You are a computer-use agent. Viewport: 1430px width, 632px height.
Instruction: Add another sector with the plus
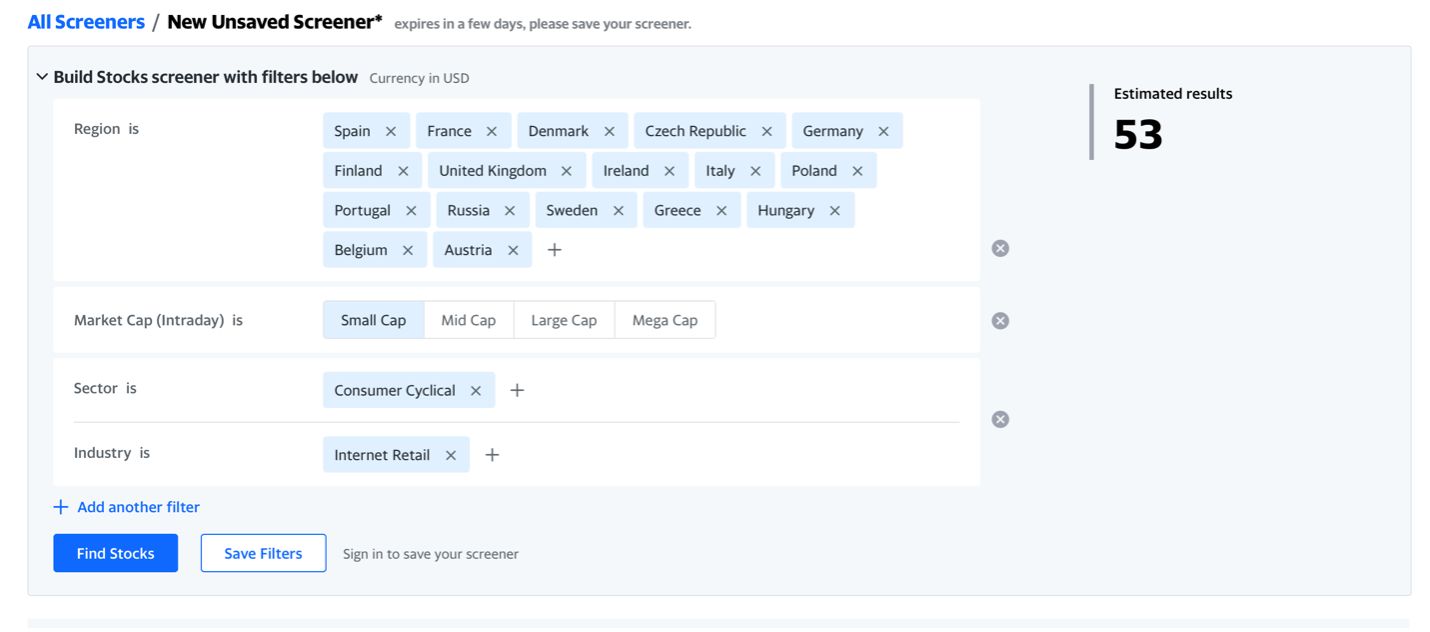pyautogui.click(x=517, y=391)
